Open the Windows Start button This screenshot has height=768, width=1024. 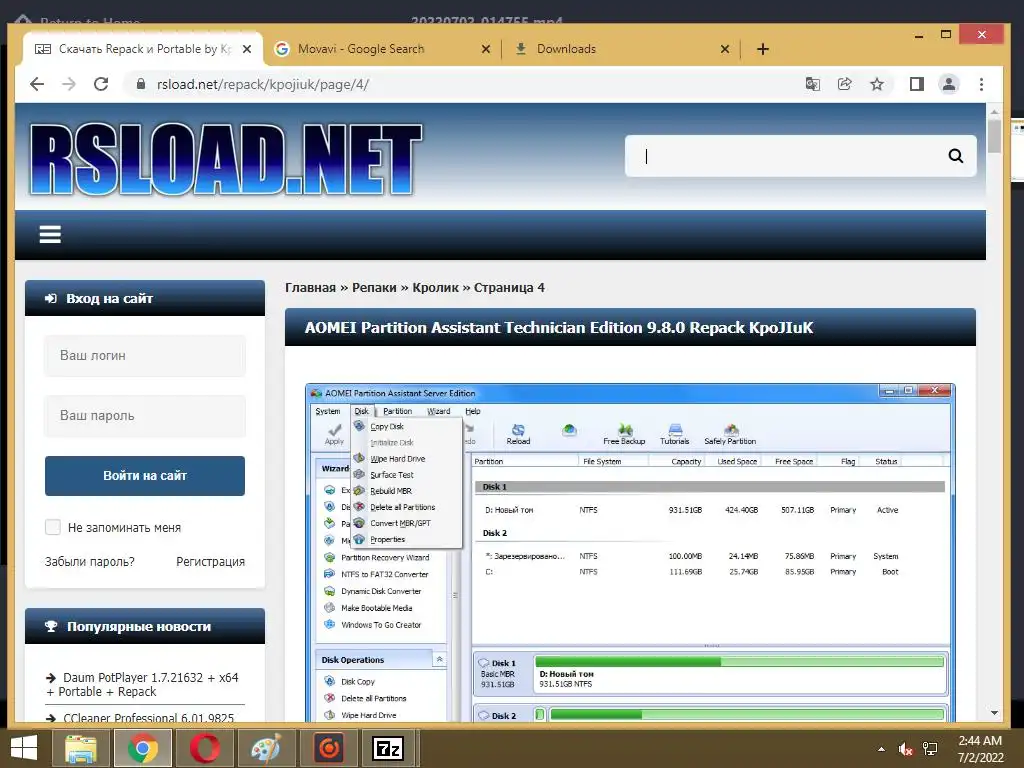[24, 748]
